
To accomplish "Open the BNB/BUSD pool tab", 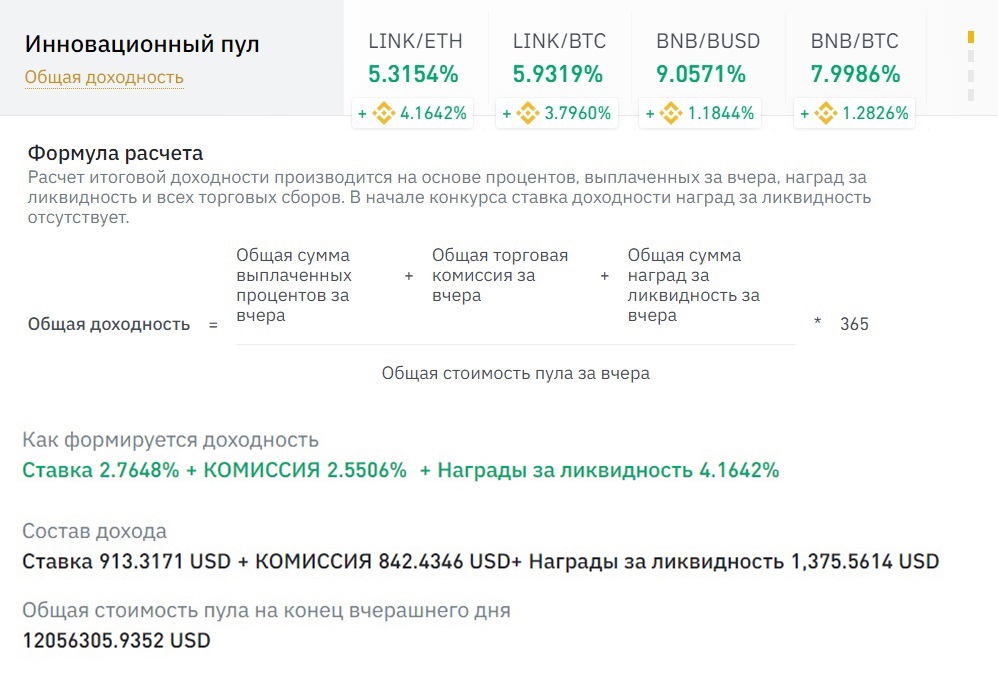I will (x=708, y=42).
